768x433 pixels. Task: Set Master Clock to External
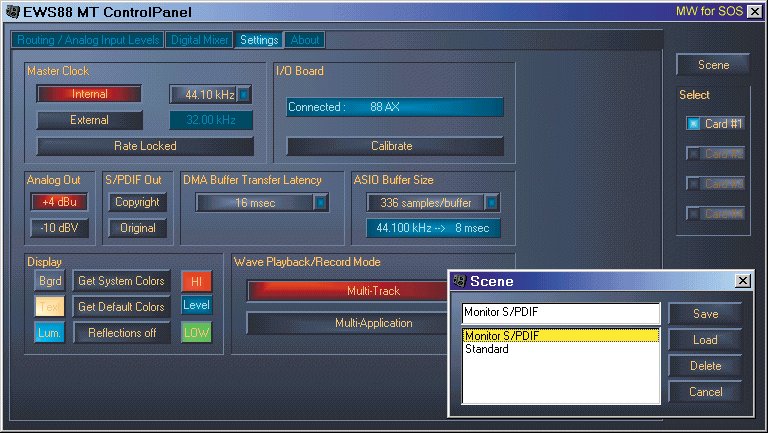[x=89, y=120]
